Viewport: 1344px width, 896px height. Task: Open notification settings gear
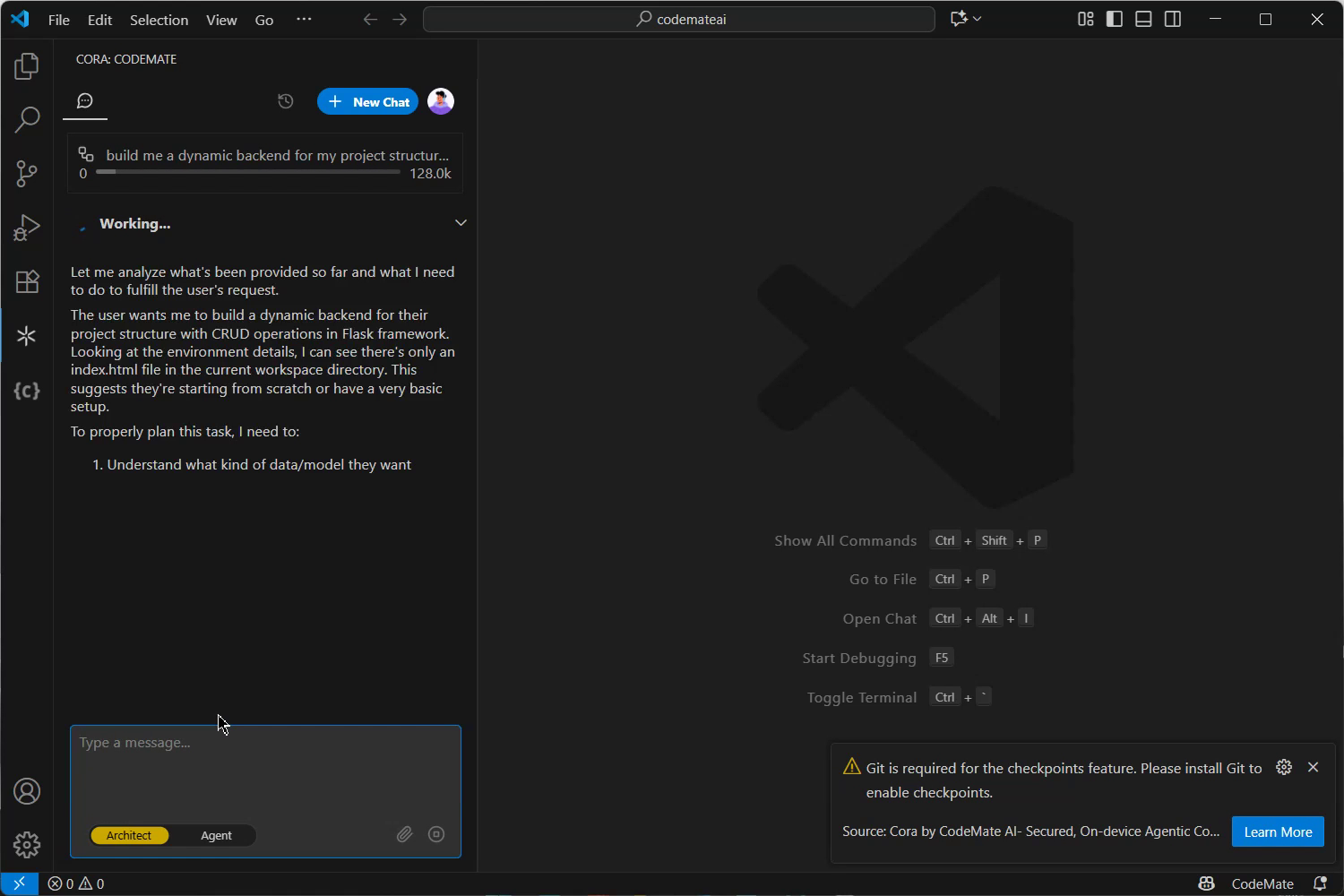click(x=1284, y=767)
